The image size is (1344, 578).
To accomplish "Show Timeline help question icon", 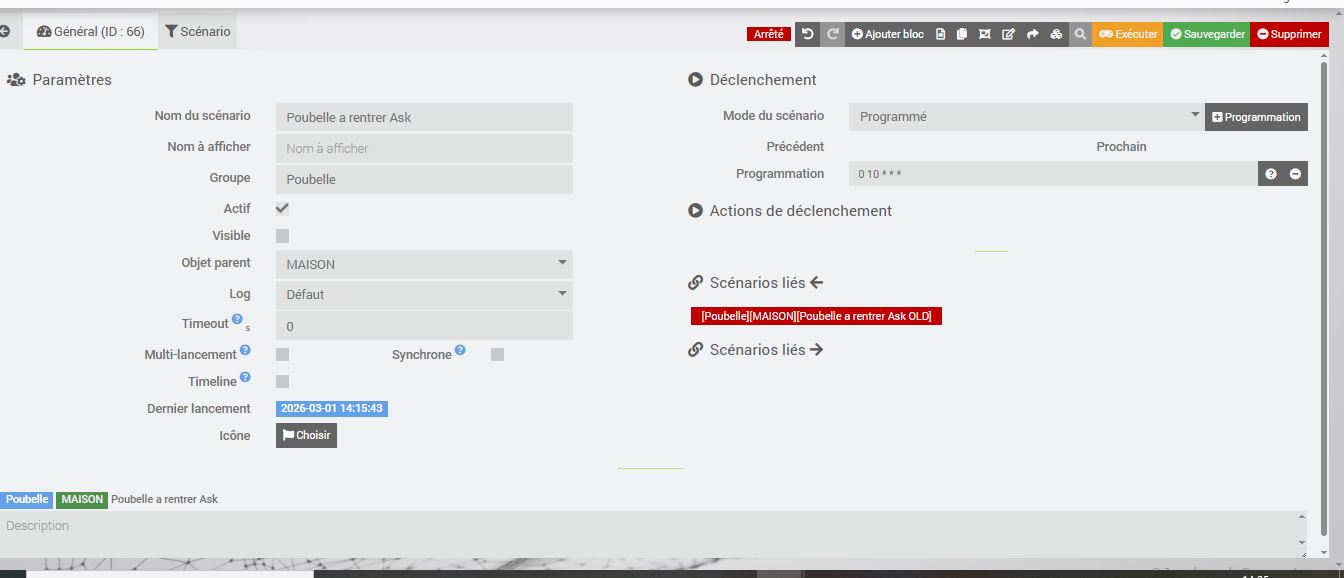I will coord(245,378).
